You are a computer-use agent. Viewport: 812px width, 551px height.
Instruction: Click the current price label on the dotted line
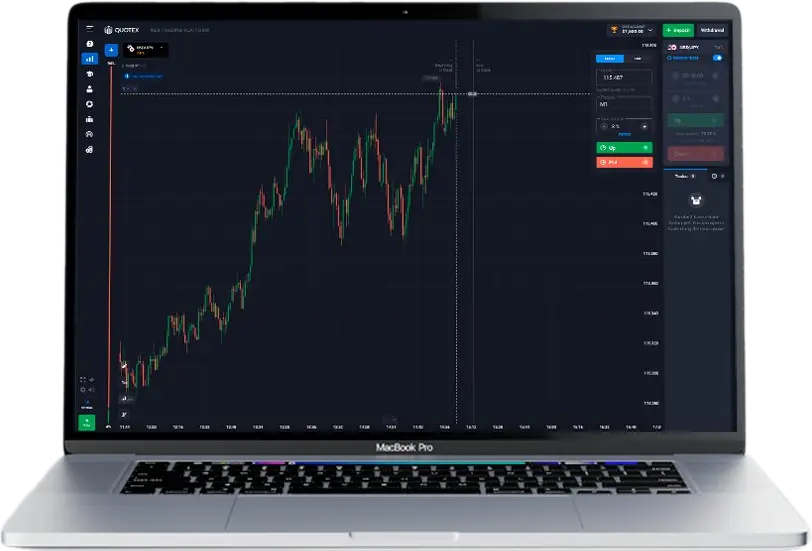(x=472, y=94)
